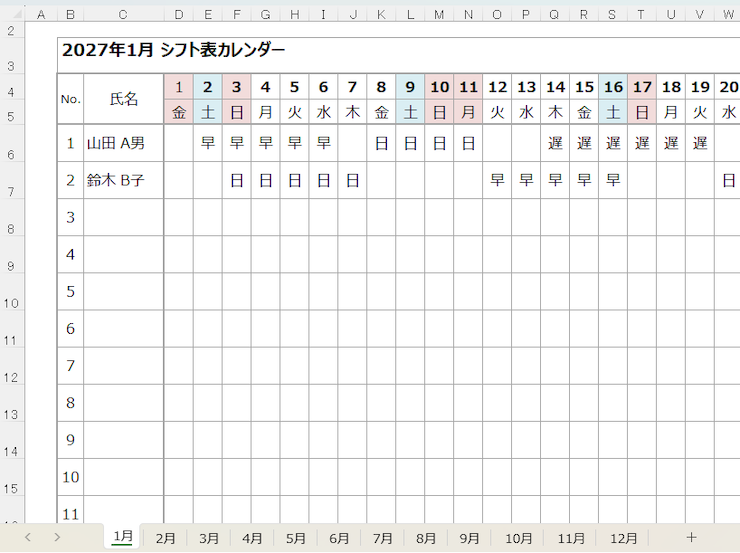
Task: Select row 10 header
Action: tap(11, 292)
